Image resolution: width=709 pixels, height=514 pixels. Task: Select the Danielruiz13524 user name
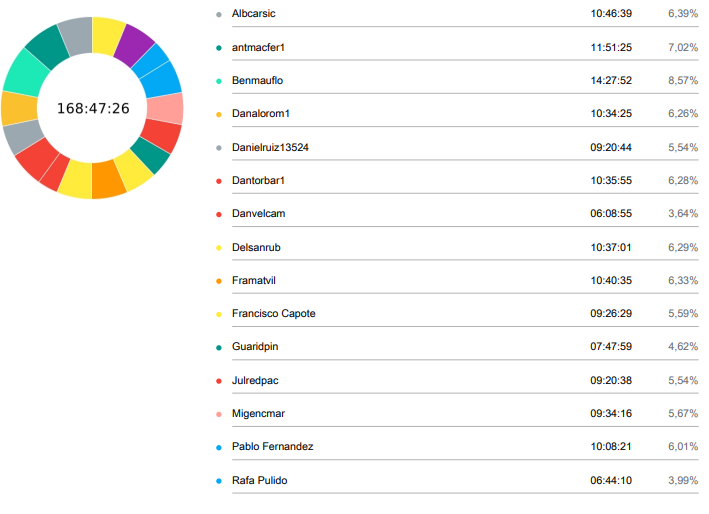[x=269, y=147]
